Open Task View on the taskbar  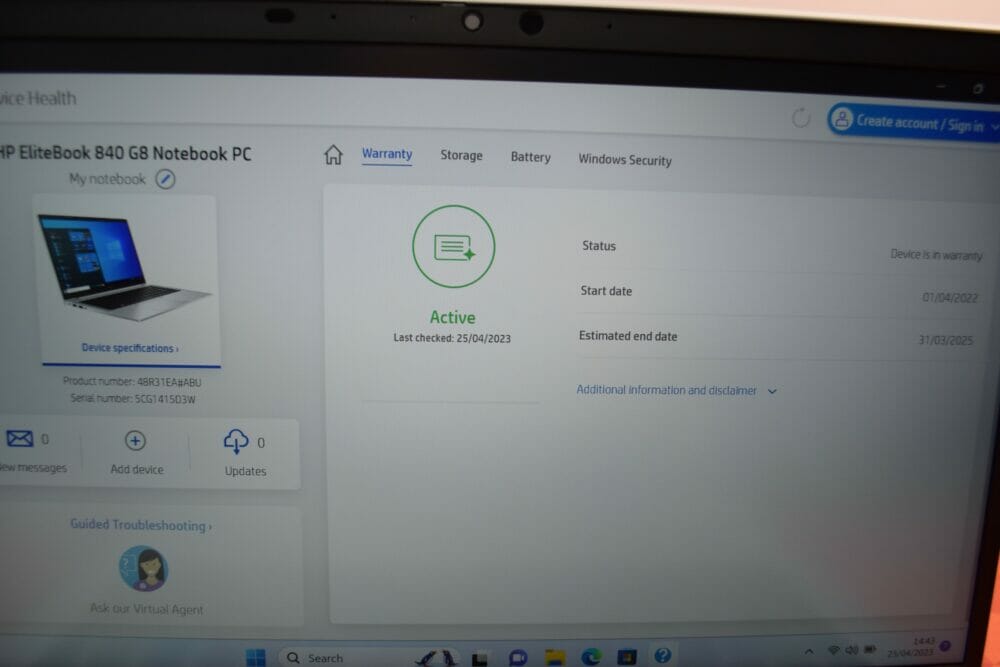coord(480,659)
